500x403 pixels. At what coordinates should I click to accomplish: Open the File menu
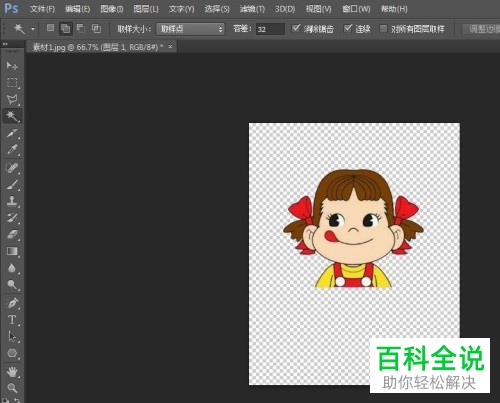coord(42,9)
